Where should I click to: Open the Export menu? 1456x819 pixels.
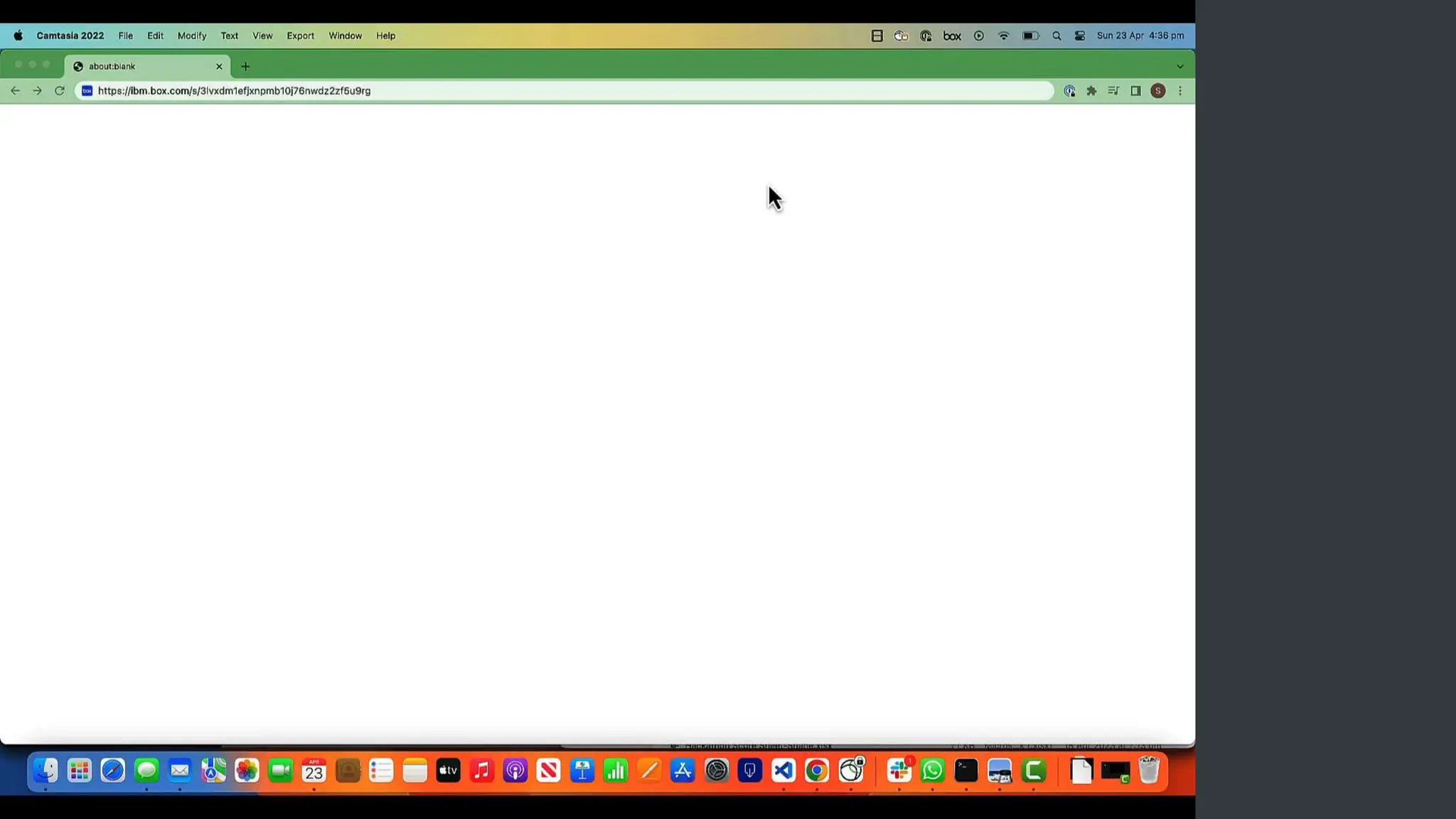click(300, 36)
